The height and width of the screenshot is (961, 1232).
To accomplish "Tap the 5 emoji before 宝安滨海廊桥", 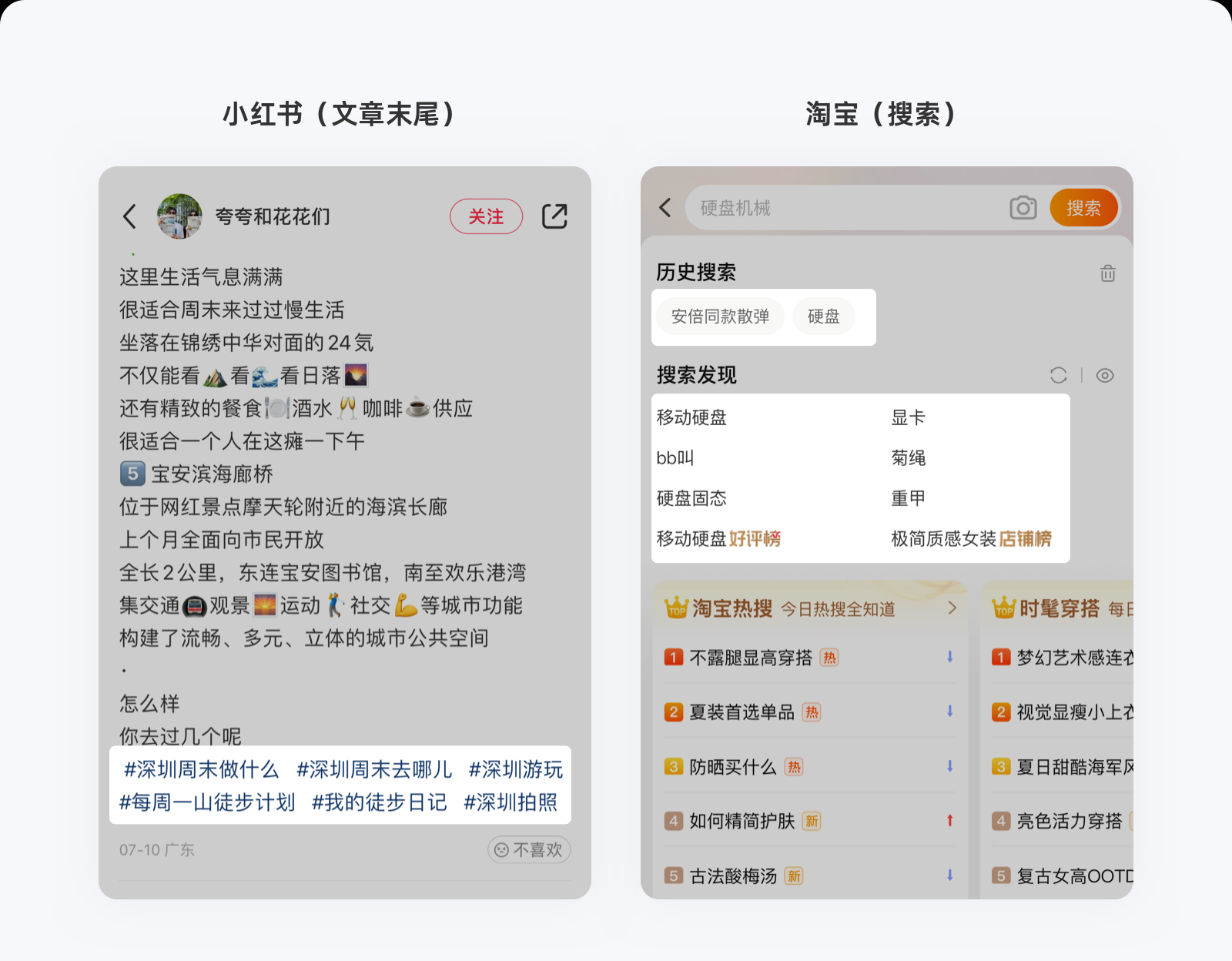I will [132, 474].
